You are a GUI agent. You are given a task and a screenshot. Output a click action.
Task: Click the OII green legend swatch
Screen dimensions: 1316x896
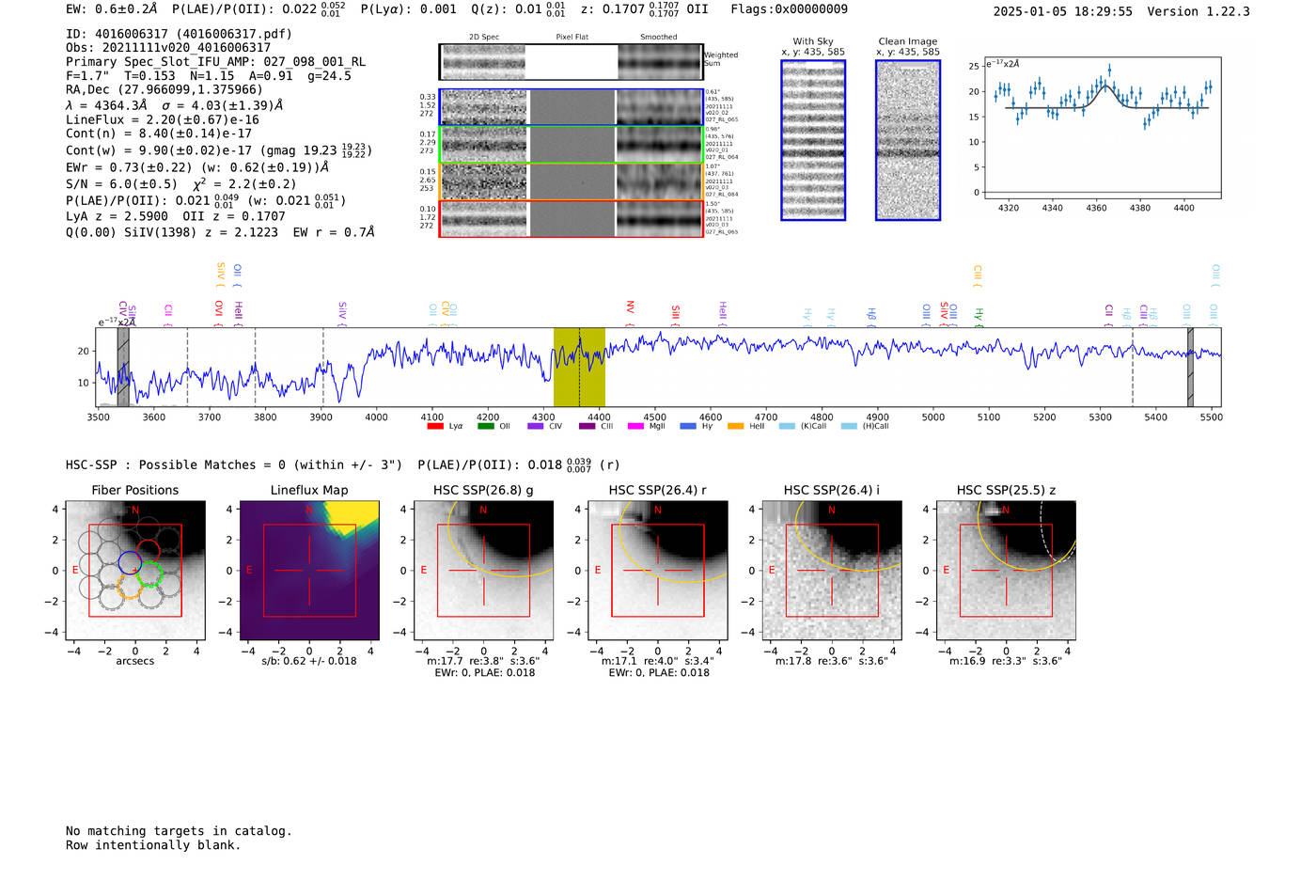pyautogui.click(x=485, y=426)
